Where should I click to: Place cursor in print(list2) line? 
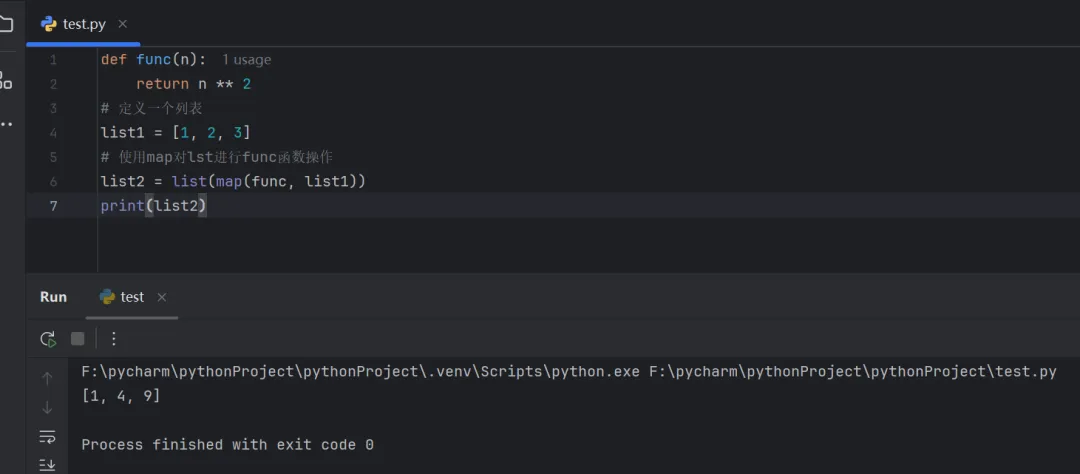tap(180, 206)
